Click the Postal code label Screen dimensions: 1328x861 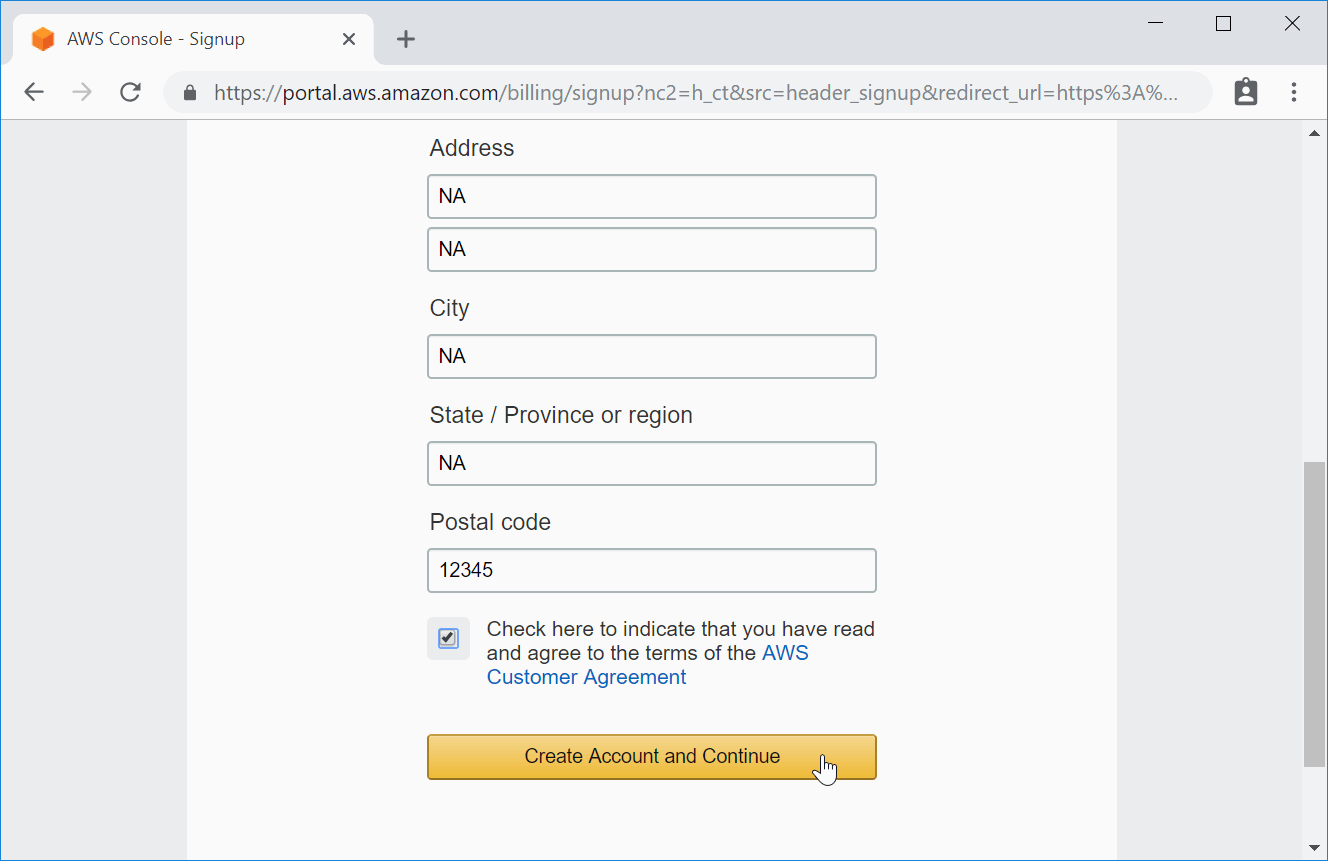pyautogui.click(x=490, y=522)
